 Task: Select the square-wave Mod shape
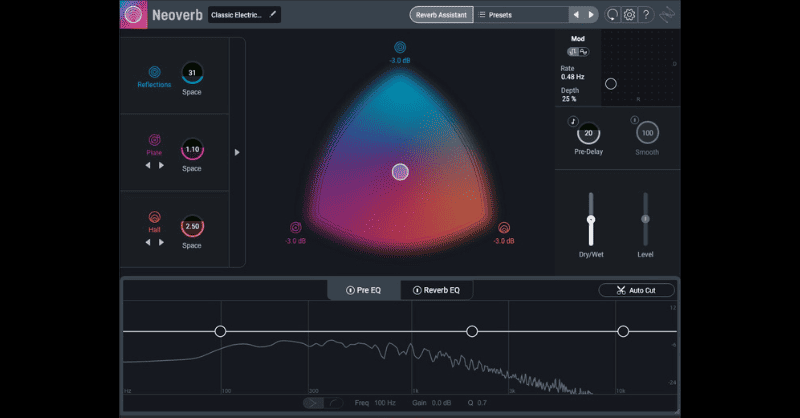click(573, 52)
